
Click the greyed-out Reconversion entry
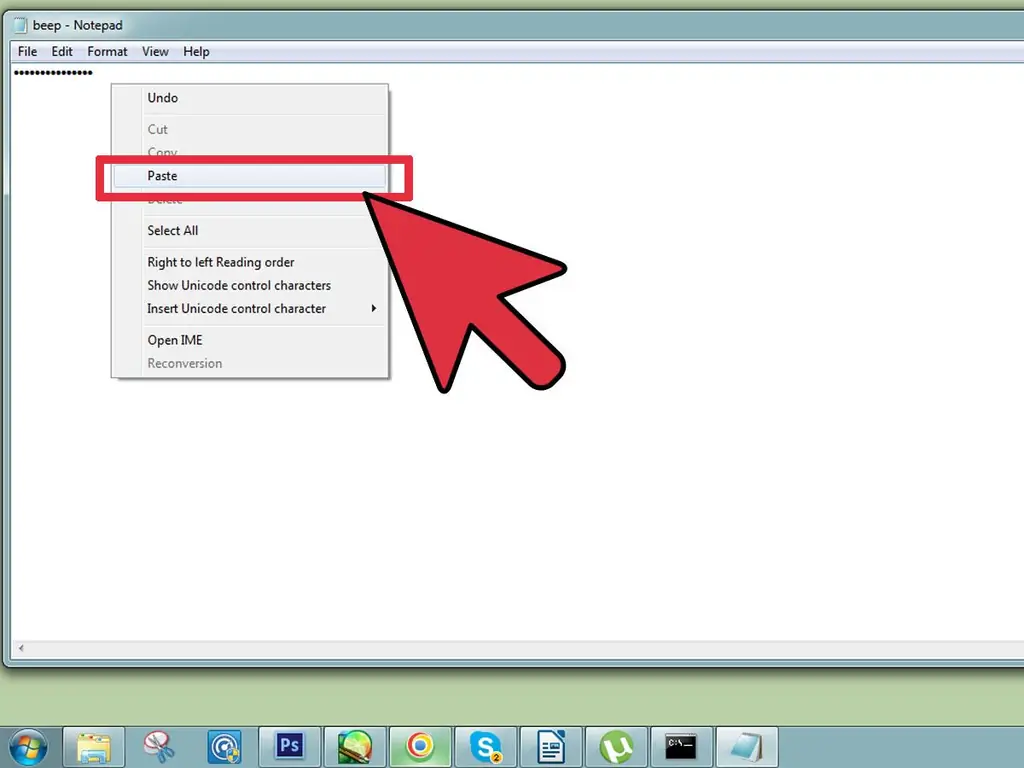(250, 363)
